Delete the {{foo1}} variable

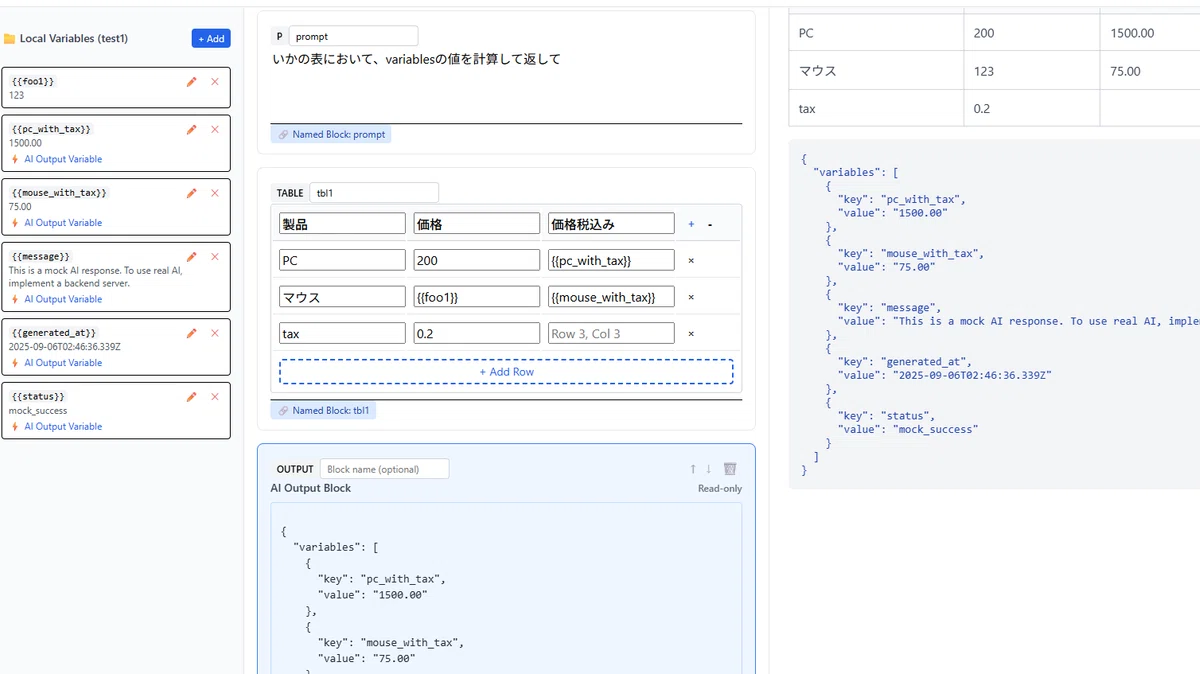tap(215, 82)
